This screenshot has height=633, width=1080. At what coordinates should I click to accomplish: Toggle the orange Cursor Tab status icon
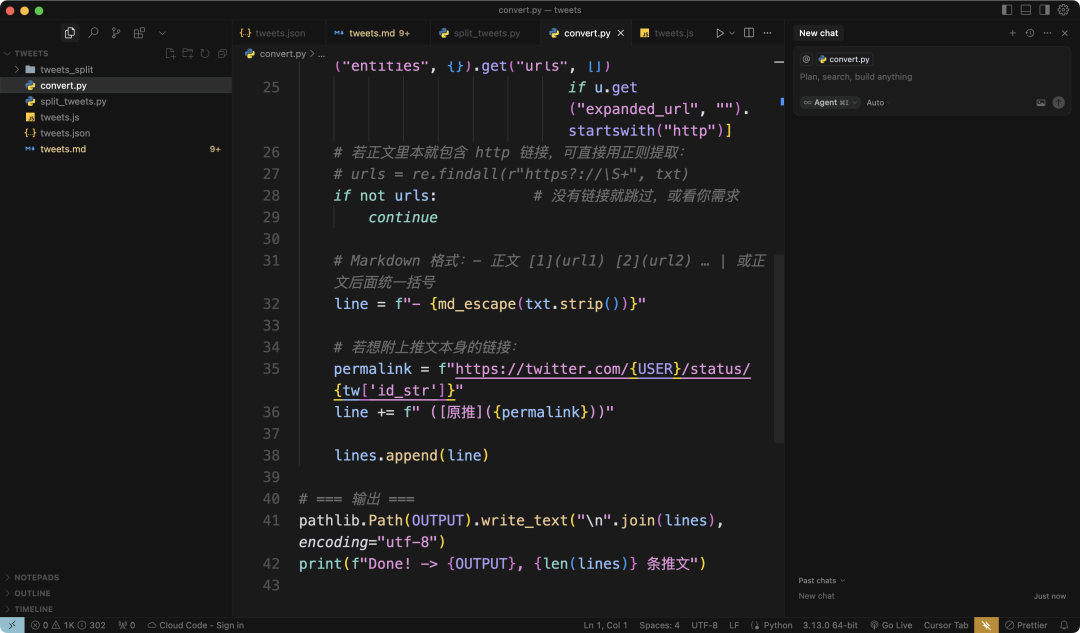click(x=986, y=625)
